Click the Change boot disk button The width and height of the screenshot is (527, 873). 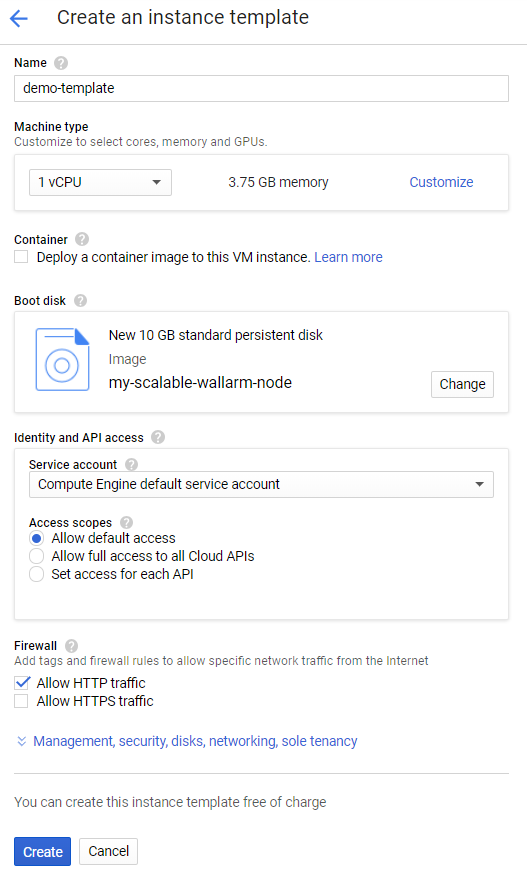[462, 384]
